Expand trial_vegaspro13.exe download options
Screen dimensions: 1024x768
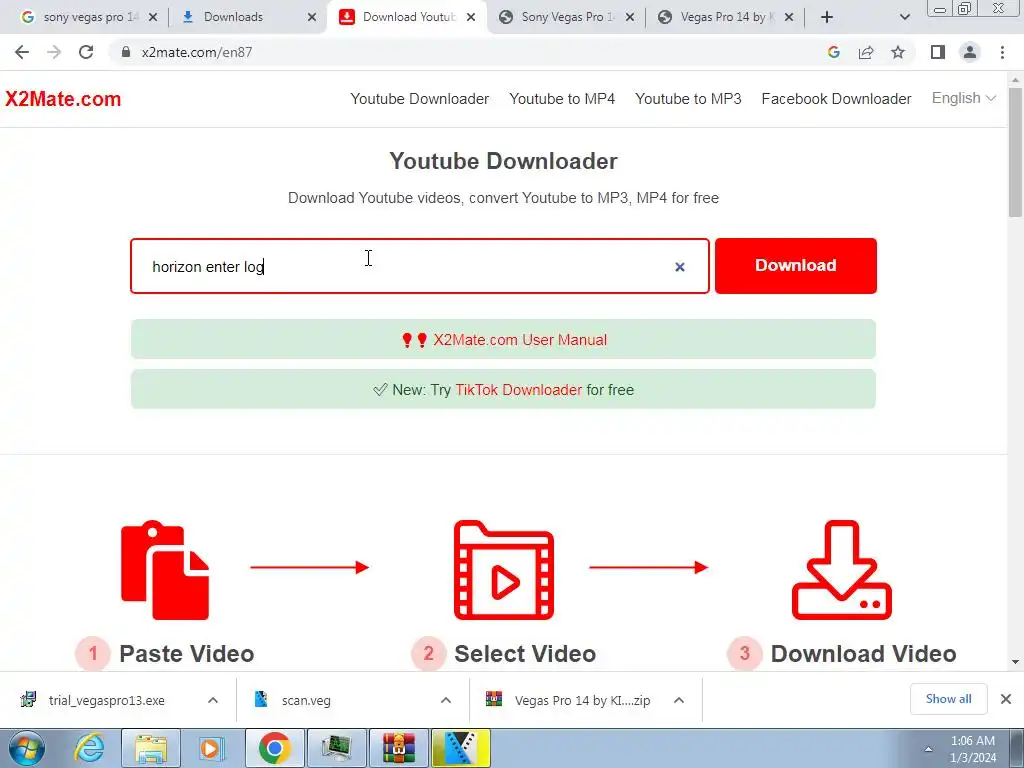[x=212, y=700]
